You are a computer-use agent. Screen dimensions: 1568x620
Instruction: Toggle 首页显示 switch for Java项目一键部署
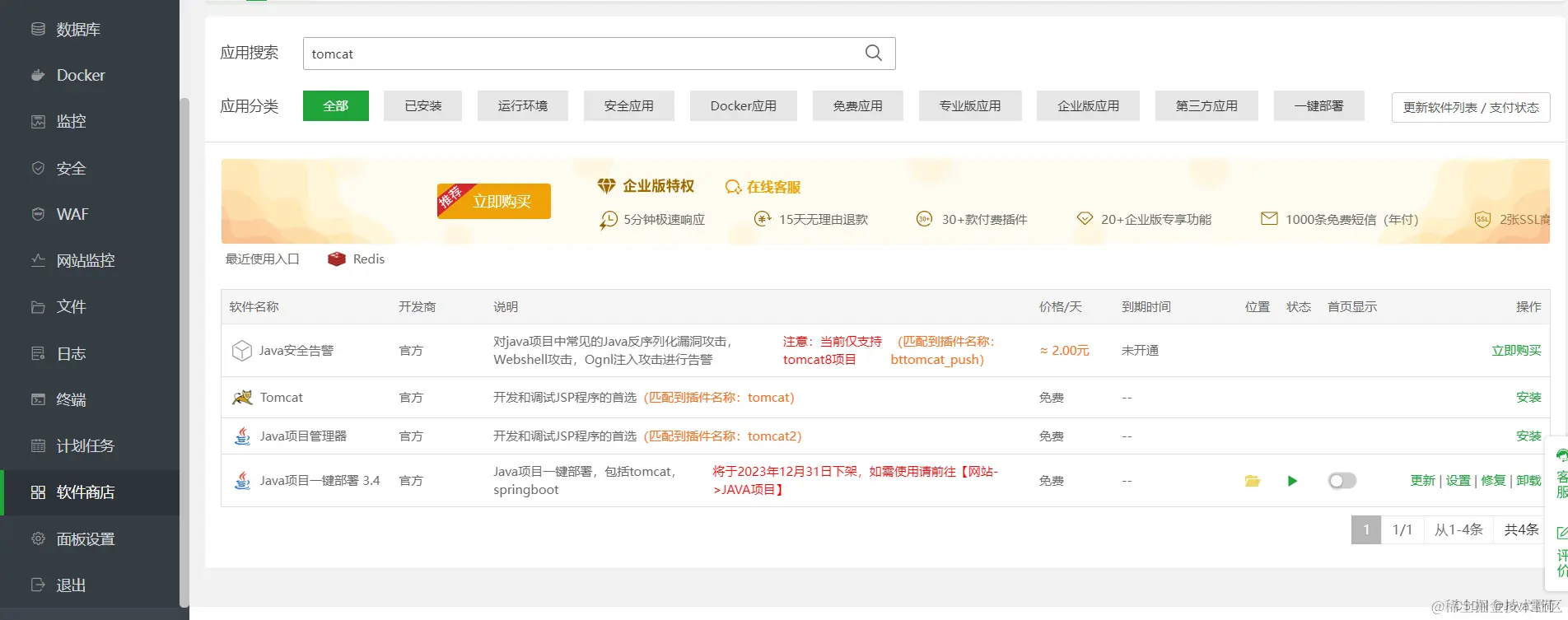[1342, 481]
